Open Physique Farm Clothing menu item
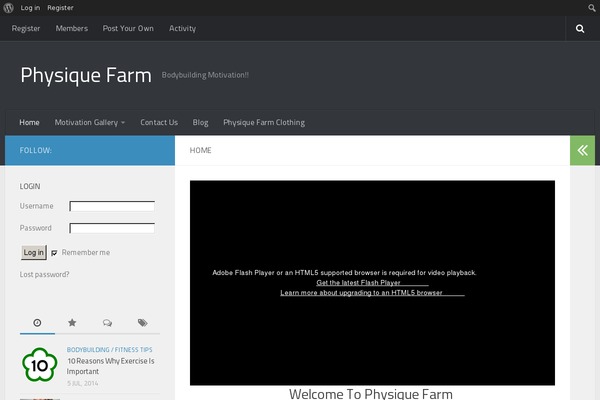This screenshot has height=400, width=600. [x=264, y=122]
